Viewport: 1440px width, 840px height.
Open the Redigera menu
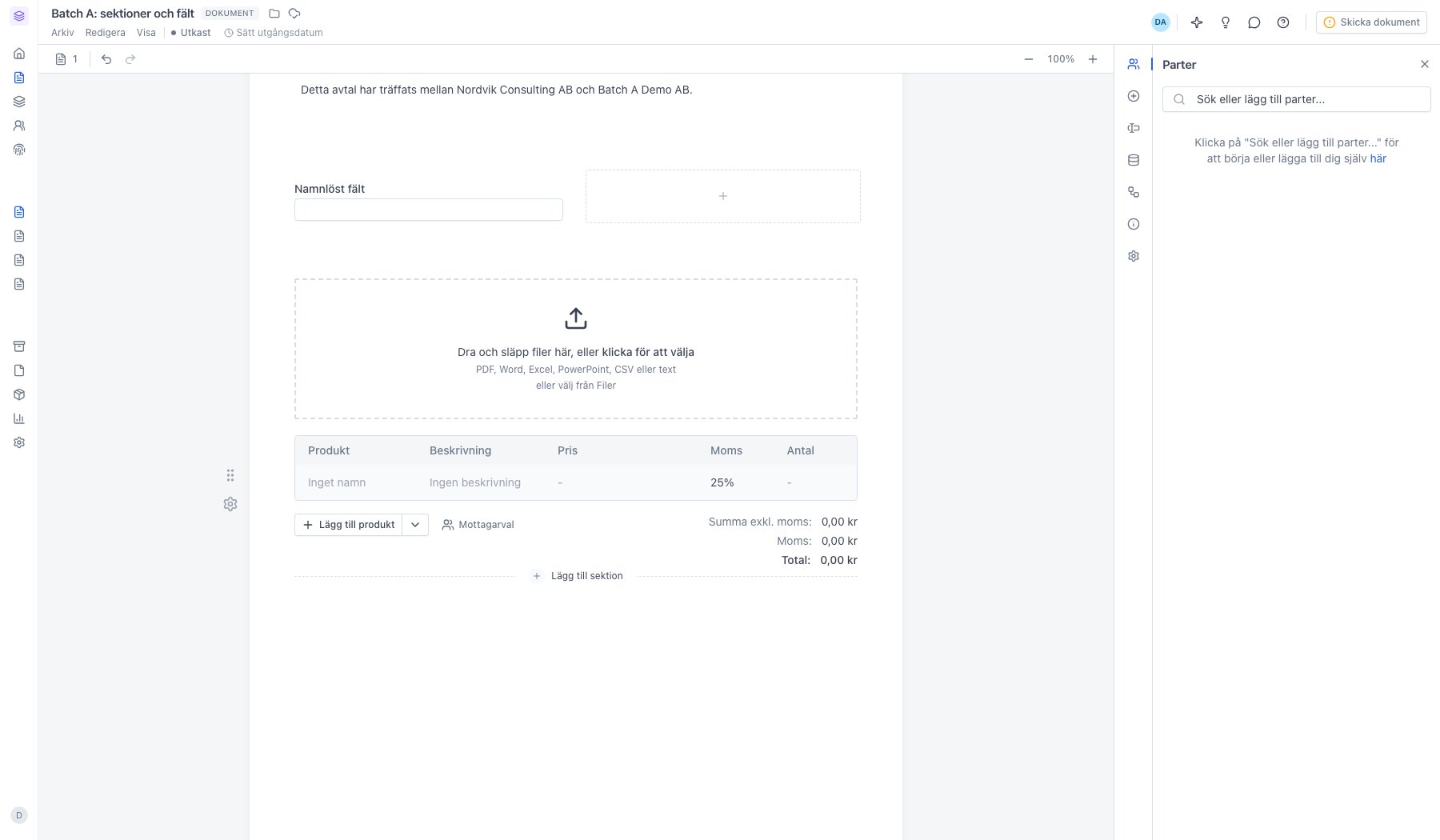pyautogui.click(x=106, y=33)
